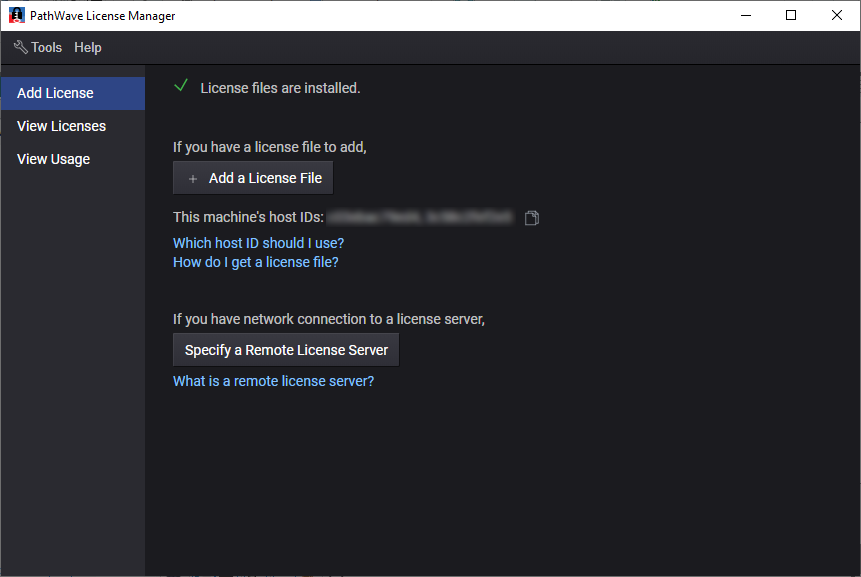Open 'What is a remote license server?' link

[x=273, y=381]
